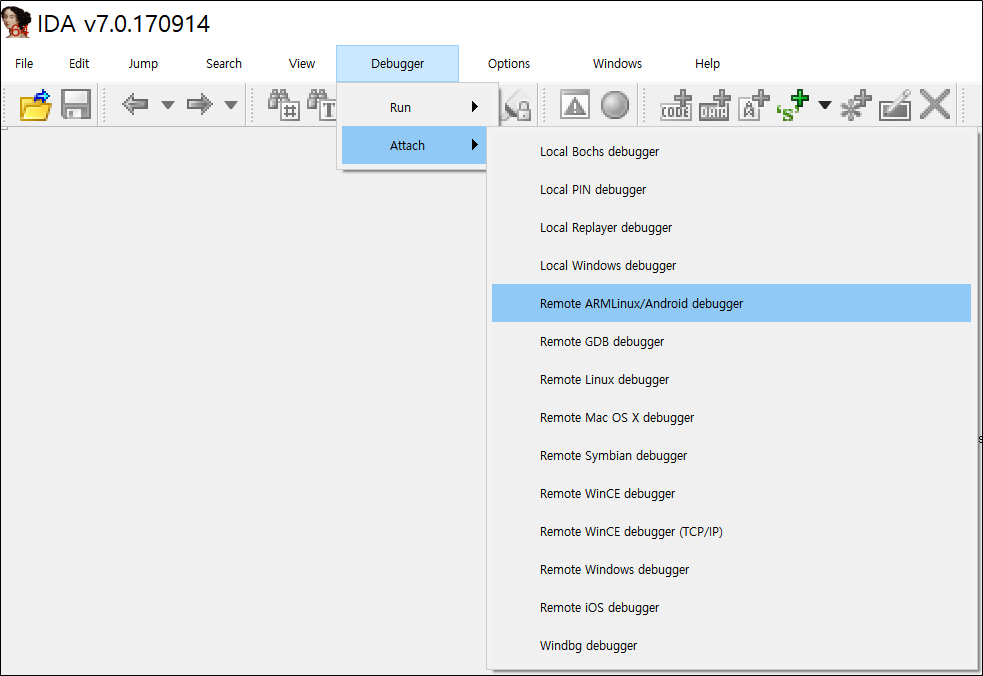The image size is (983, 676).
Task: Click the binoculars search immediate value icon
Action: (x=283, y=105)
